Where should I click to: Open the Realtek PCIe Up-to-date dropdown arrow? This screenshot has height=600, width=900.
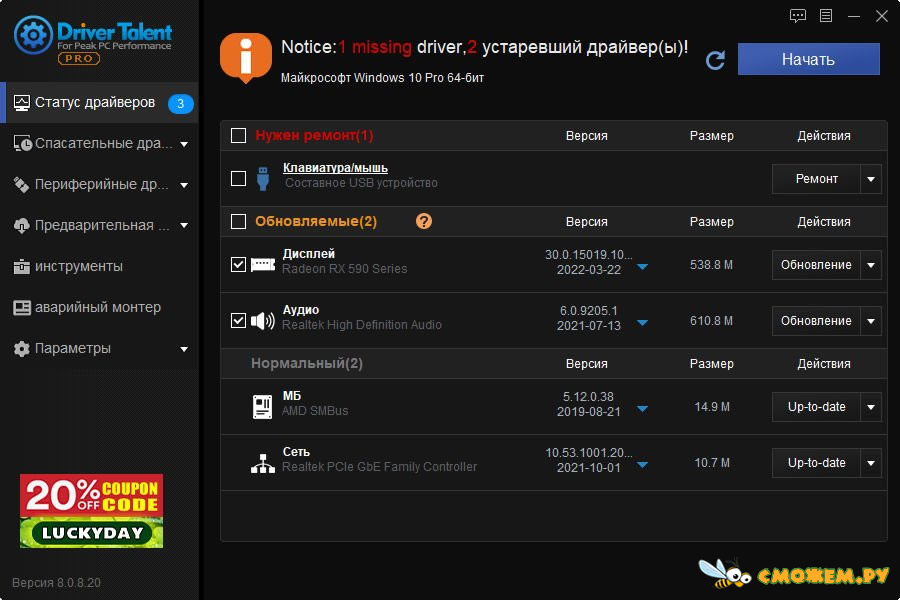click(871, 463)
